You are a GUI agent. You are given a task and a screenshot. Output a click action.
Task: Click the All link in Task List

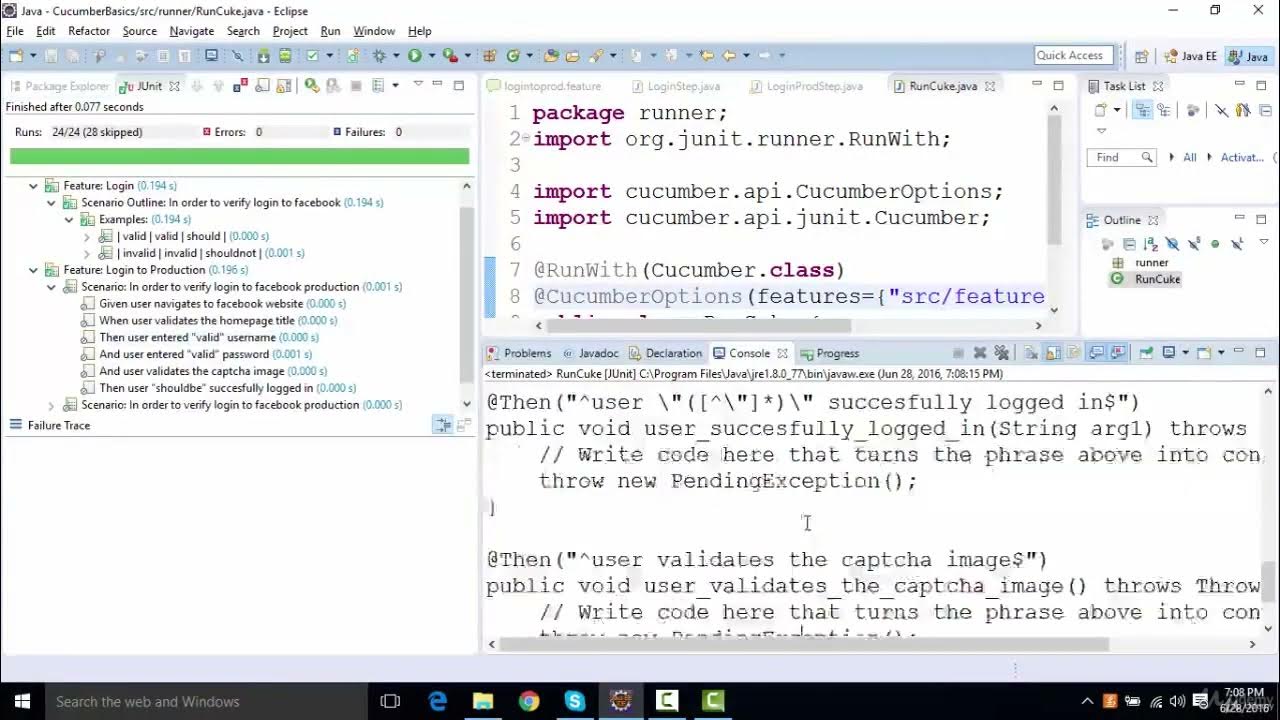[1190, 157]
